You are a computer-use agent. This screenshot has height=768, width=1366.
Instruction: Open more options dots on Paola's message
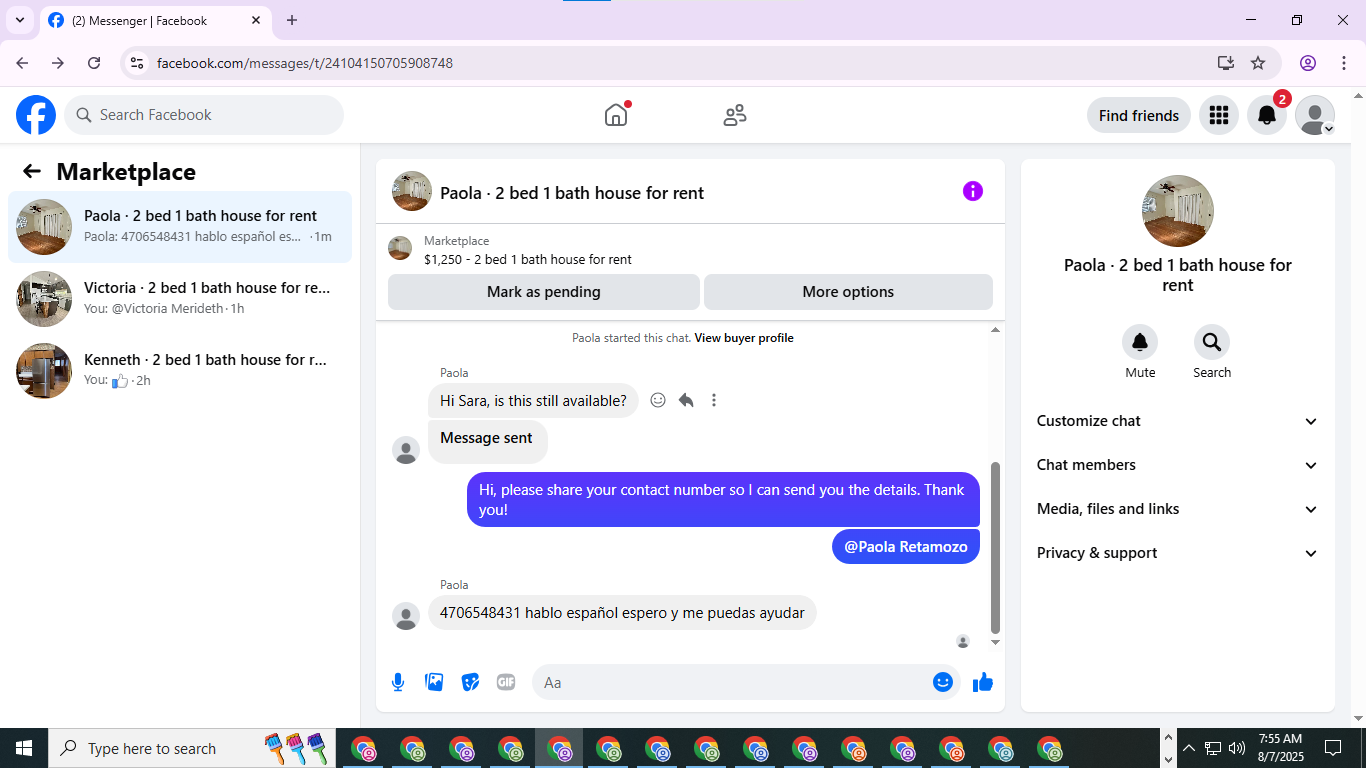(714, 400)
